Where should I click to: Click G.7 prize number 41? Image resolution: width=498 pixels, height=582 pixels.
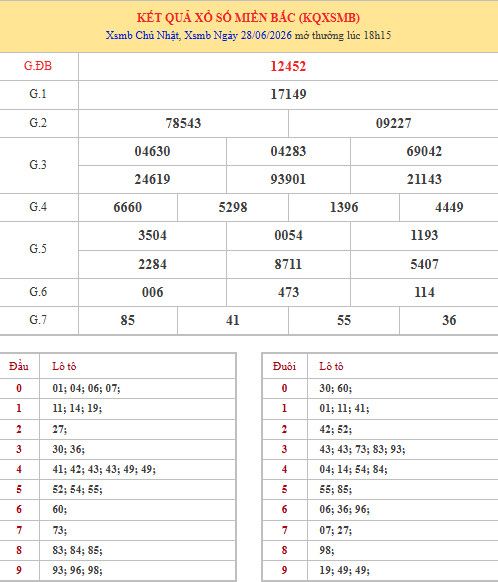click(x=233, y=320)
